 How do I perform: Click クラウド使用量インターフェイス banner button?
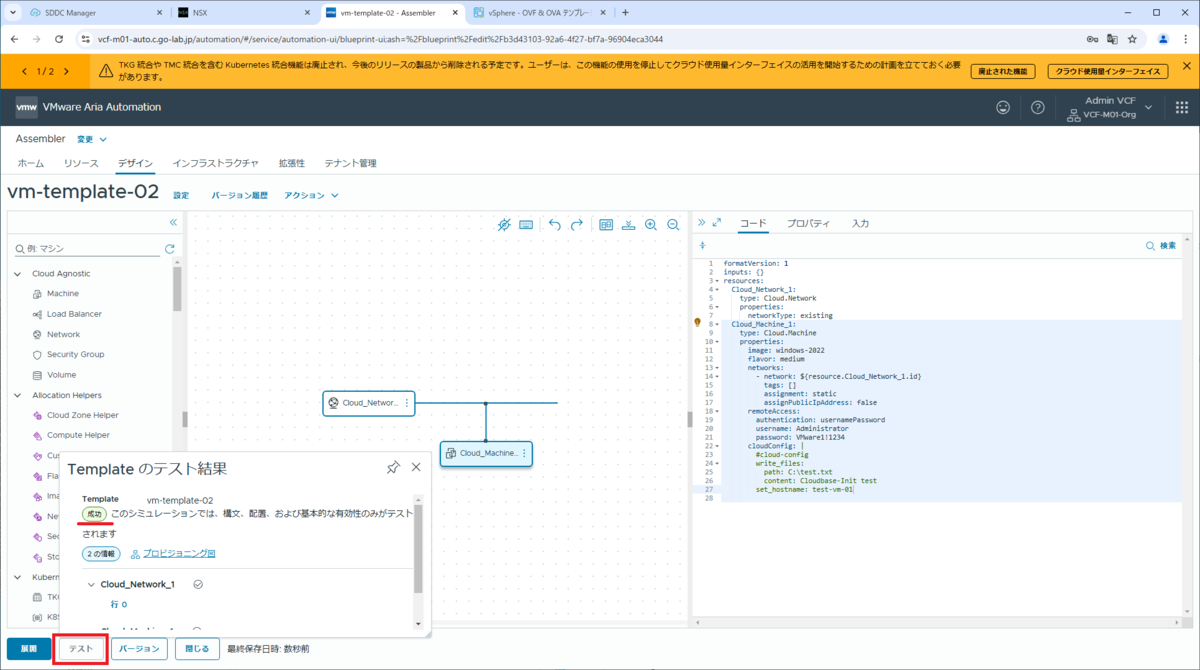pos(1110,71)
